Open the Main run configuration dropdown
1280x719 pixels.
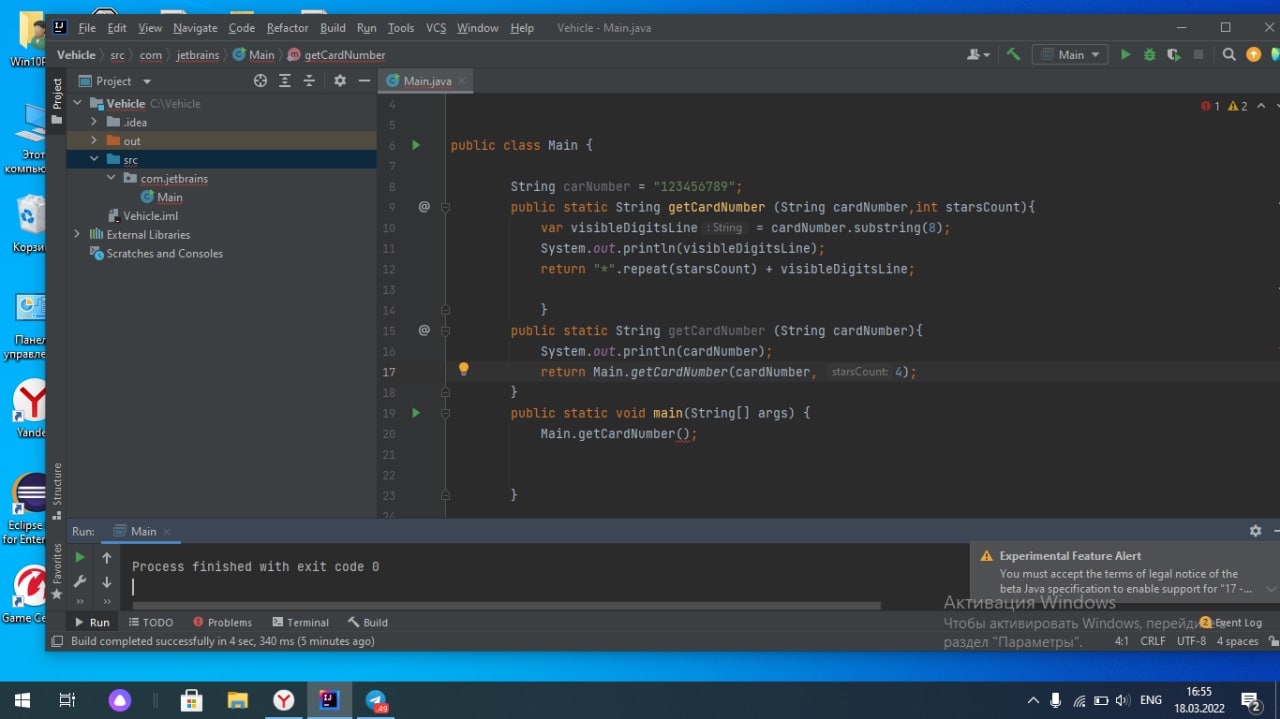pos(1070,55)
